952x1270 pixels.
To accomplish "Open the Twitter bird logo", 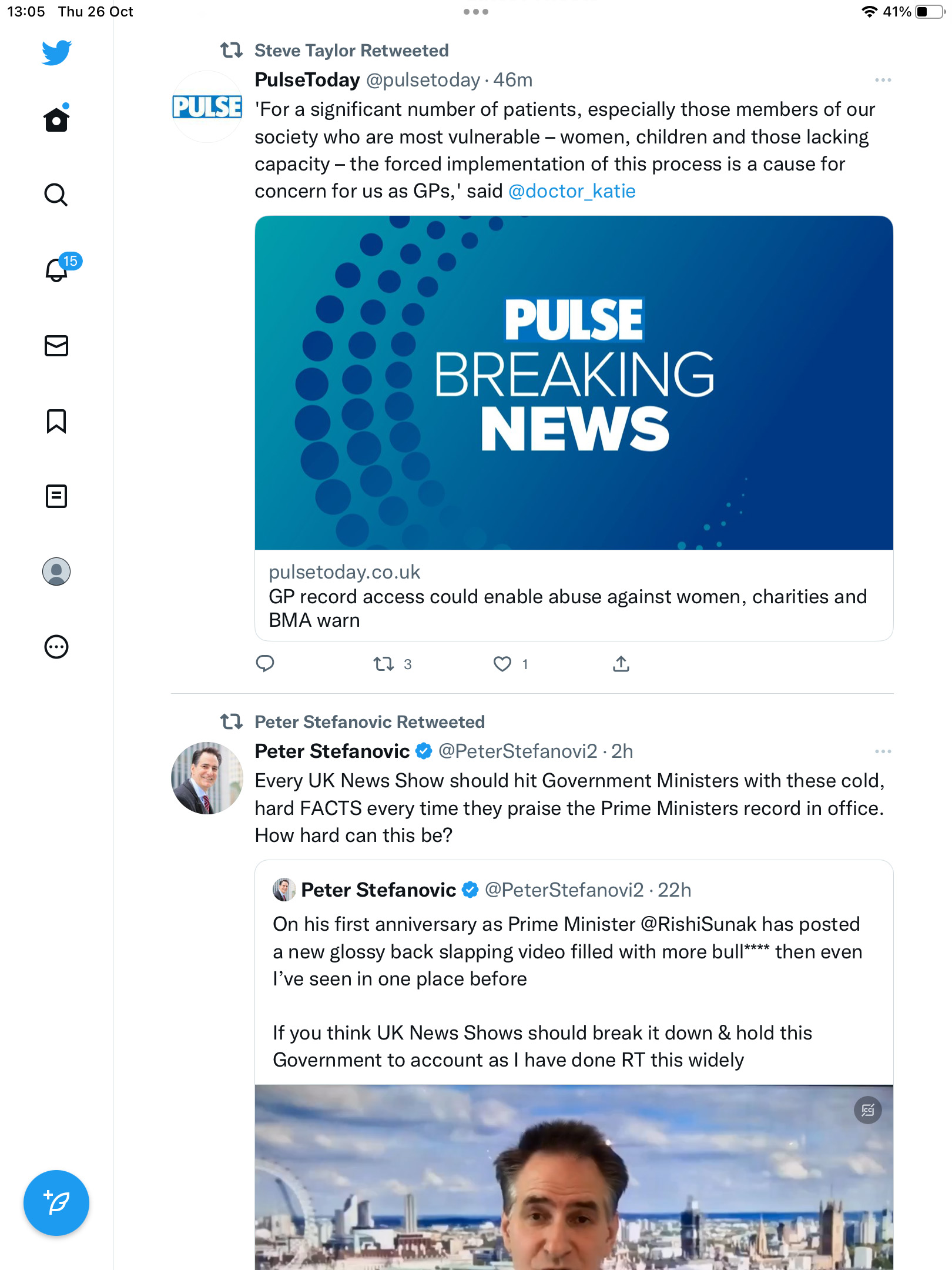I will pos(56,52).
